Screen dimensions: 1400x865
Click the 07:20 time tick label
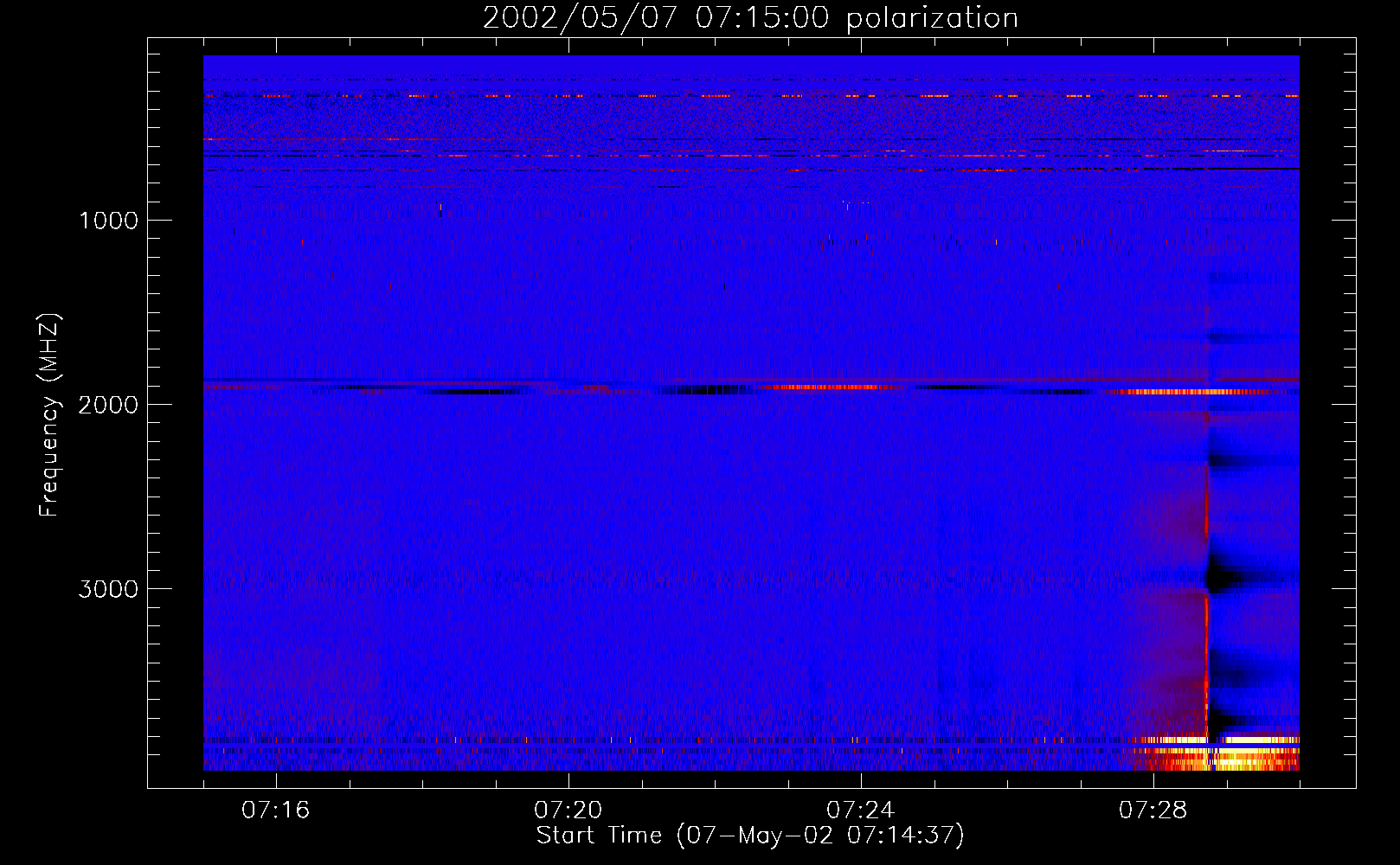(x=568, y=811)
